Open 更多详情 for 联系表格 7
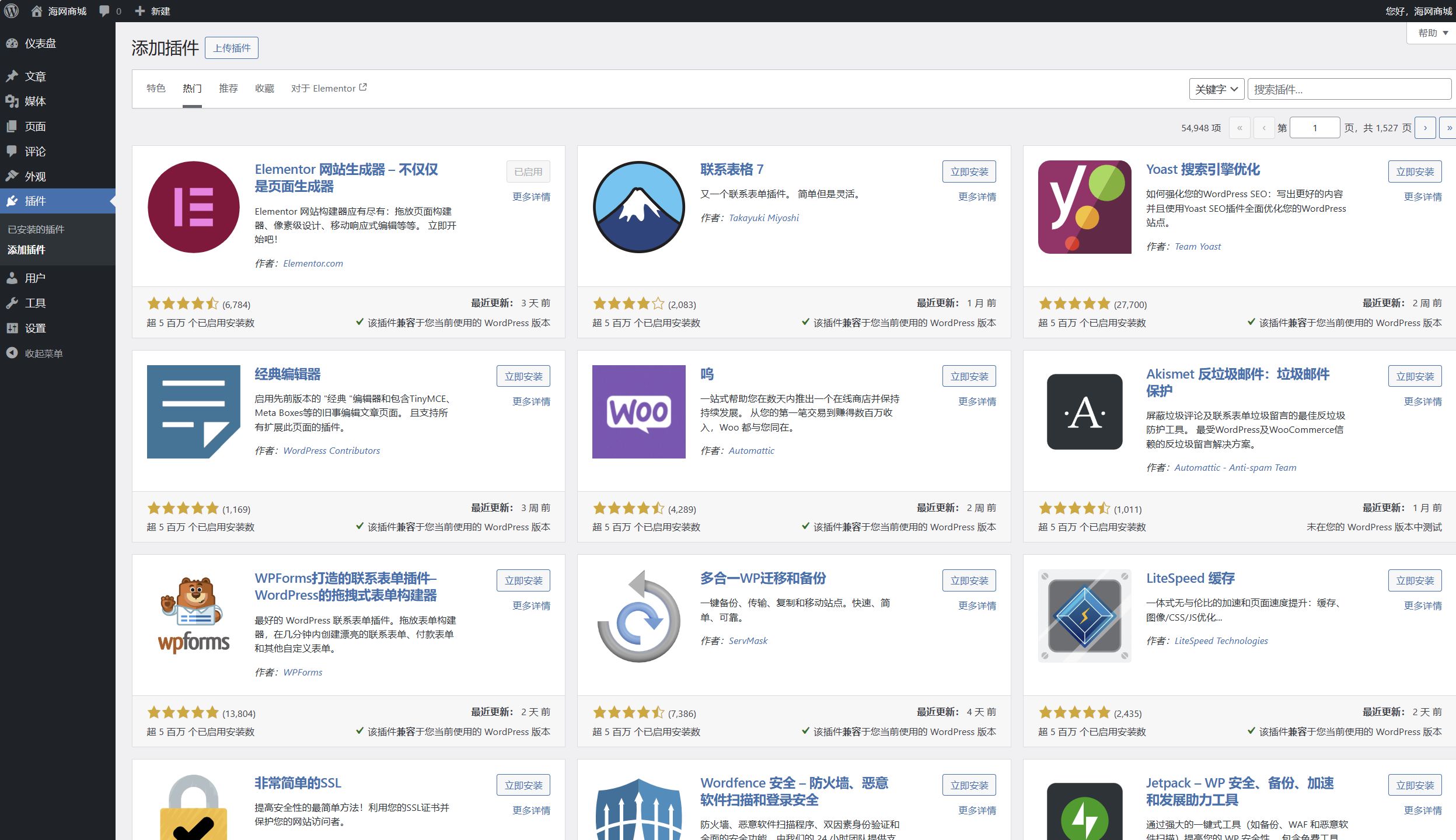The height and width of the screenshot is (840, 1456). click(977, 197)
